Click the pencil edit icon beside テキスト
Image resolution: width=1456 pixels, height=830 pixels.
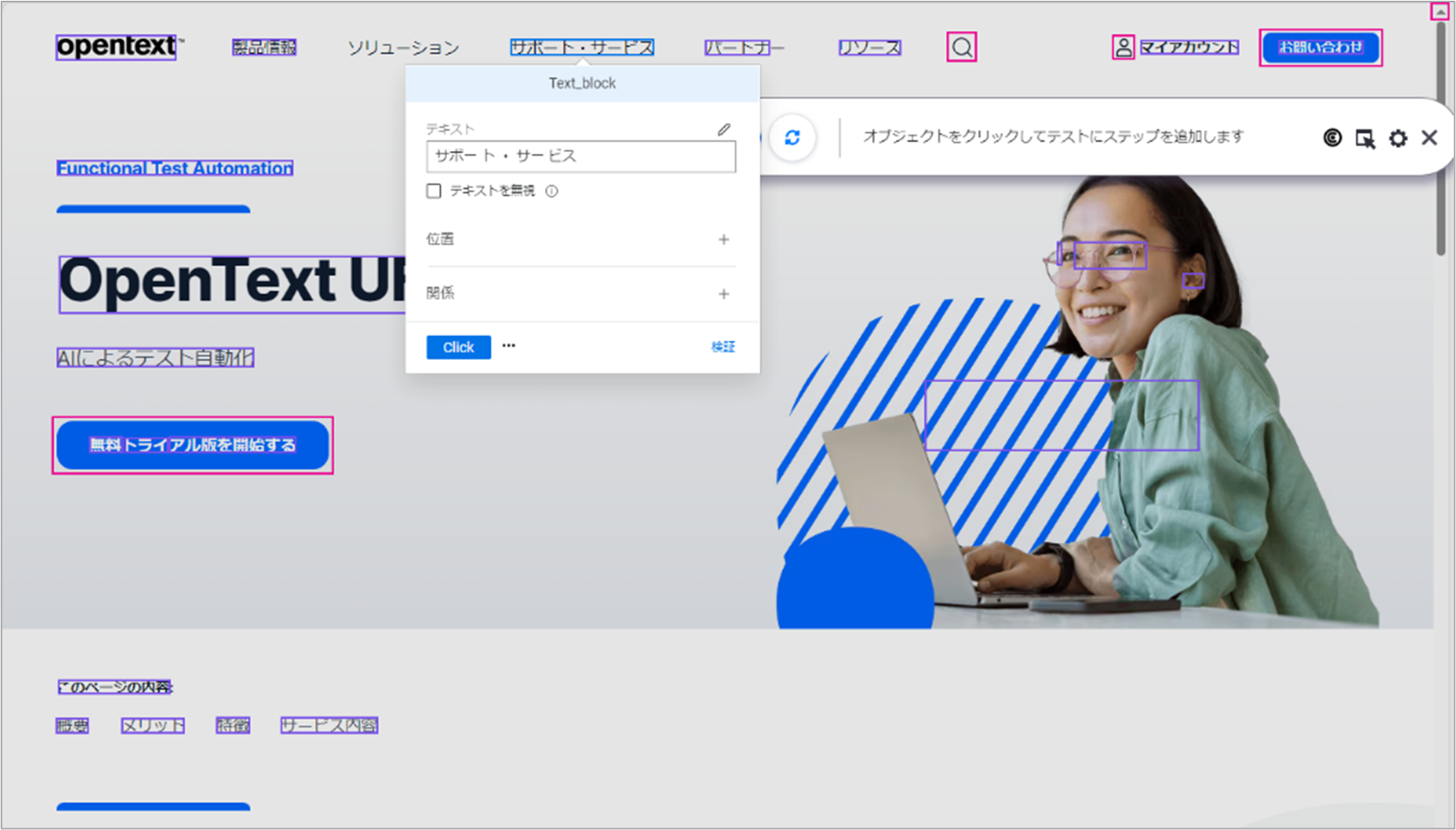tap(723, 129)
